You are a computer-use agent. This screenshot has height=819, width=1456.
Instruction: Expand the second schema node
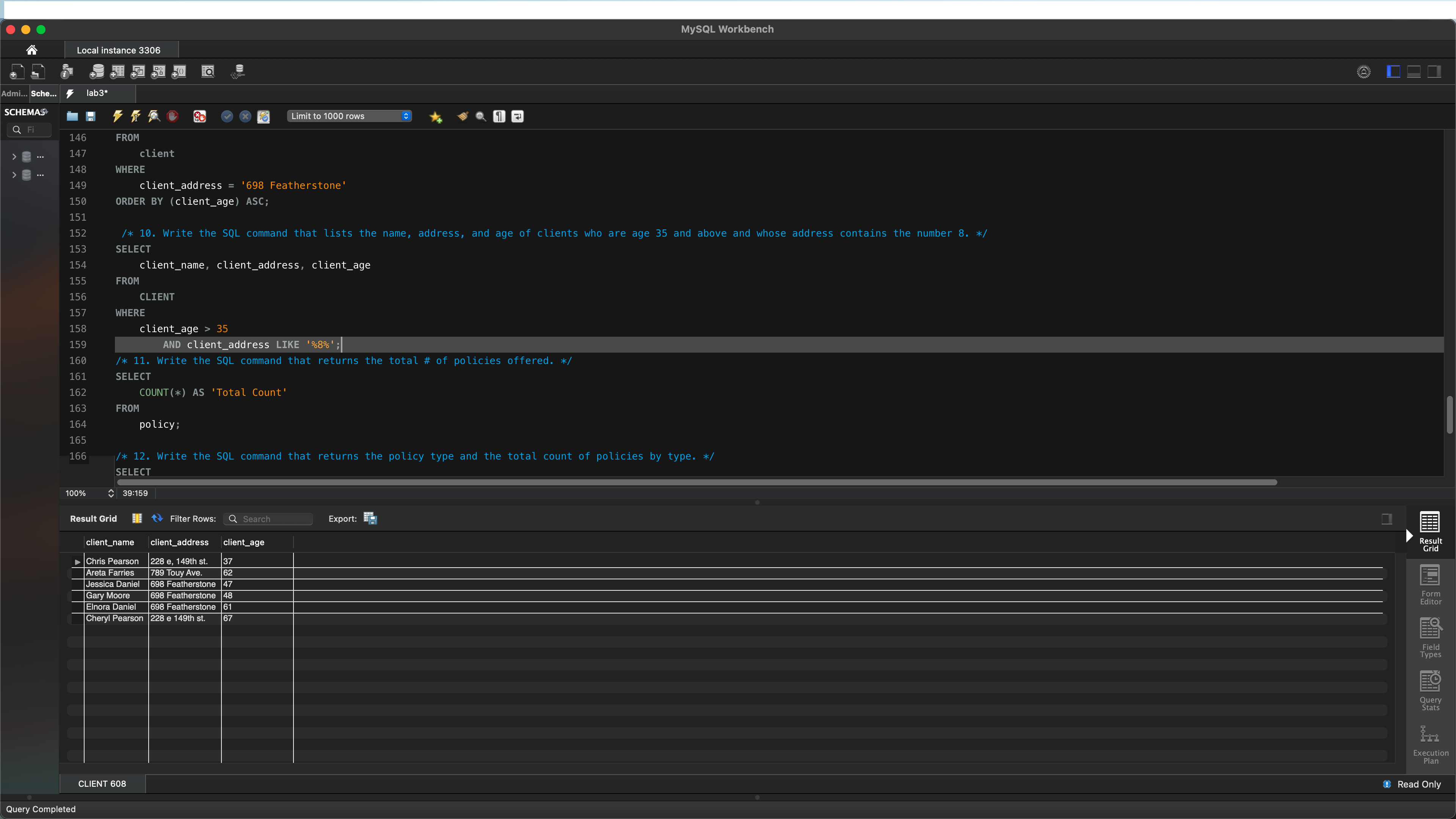pos(14,175)
